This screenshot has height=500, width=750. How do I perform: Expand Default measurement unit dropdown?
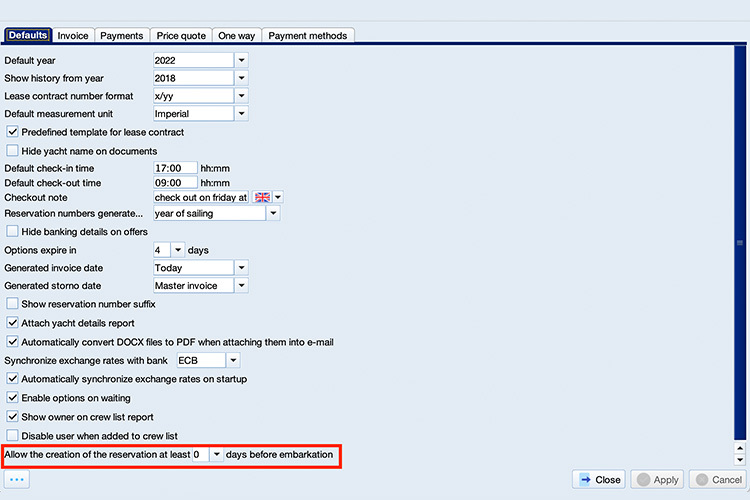(241, 114)
